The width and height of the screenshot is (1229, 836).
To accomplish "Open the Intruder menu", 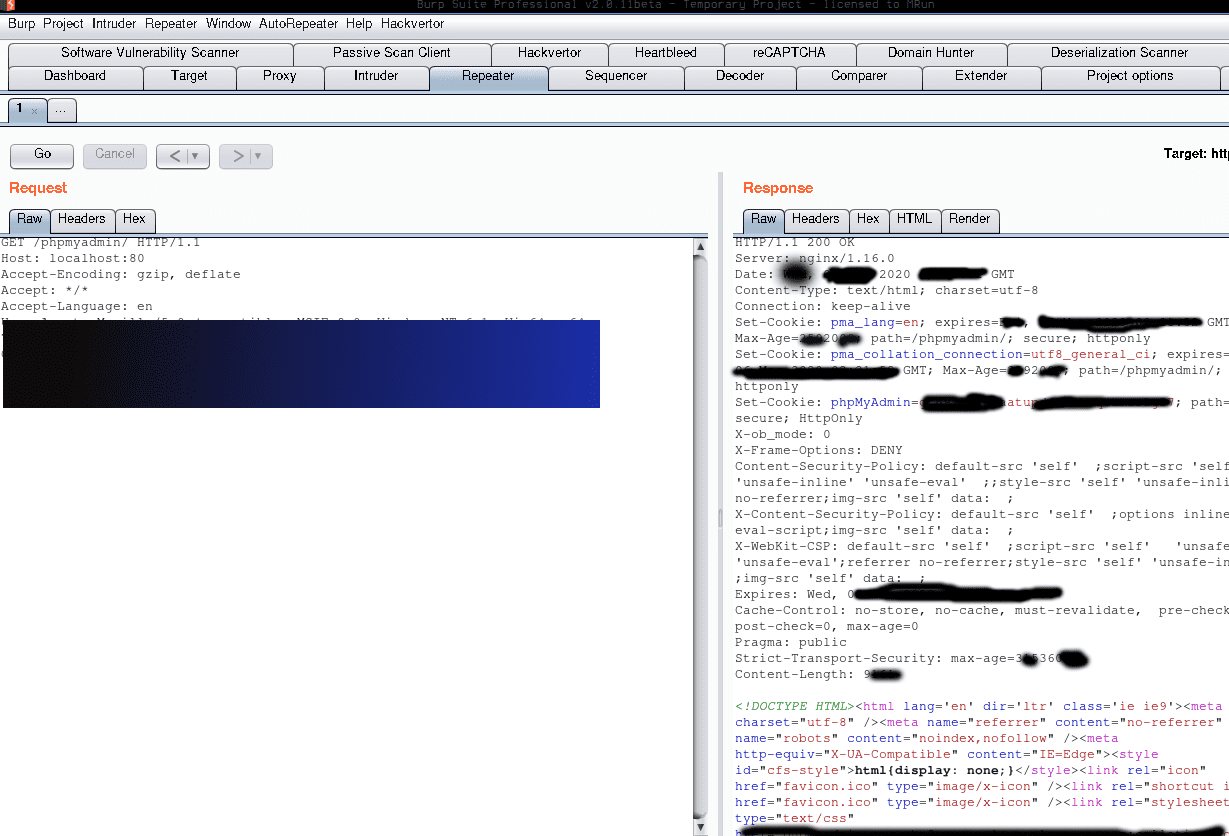I will tap(114, 23).
